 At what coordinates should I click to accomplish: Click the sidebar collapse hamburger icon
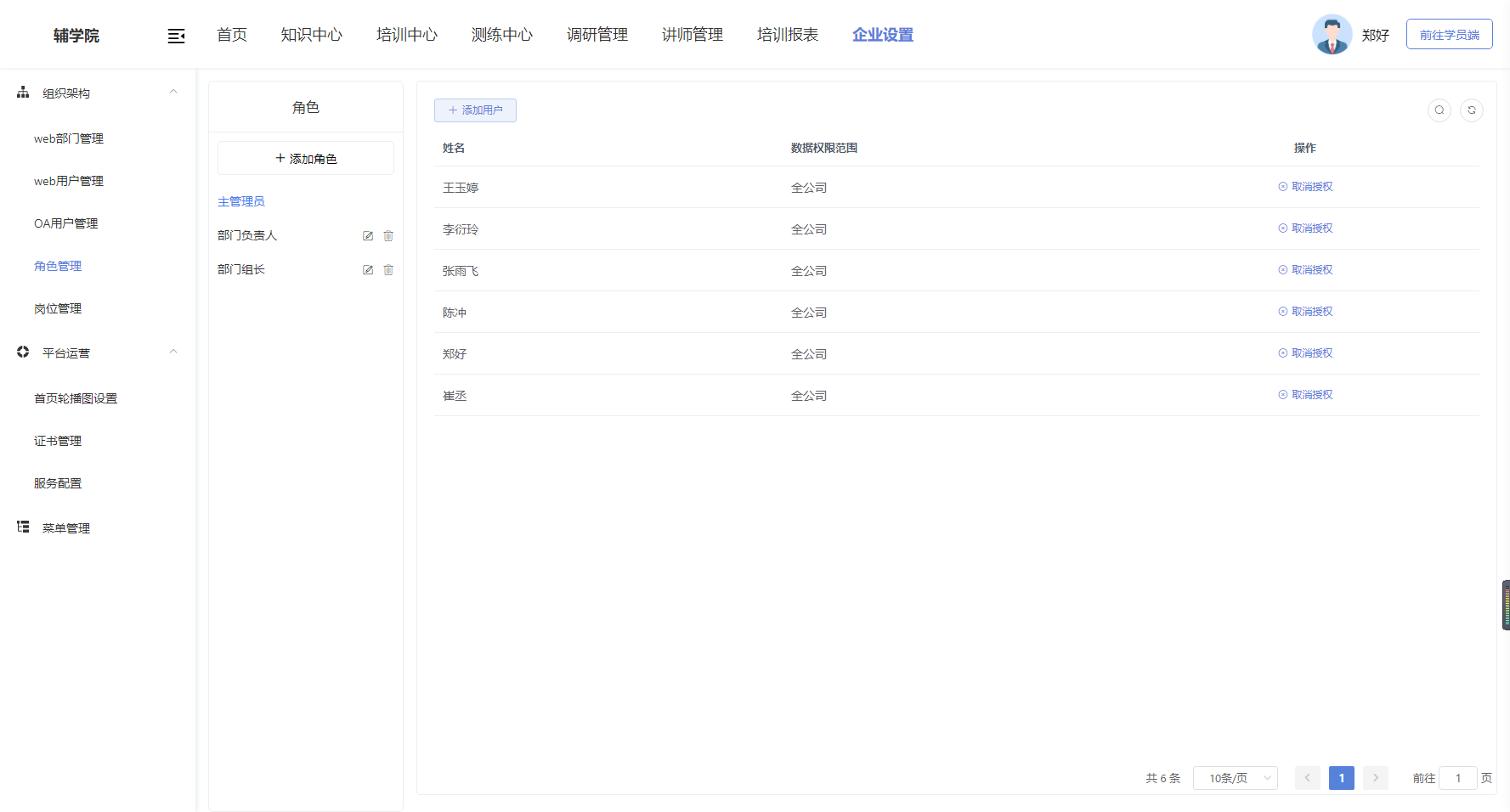tap(176, 36)
